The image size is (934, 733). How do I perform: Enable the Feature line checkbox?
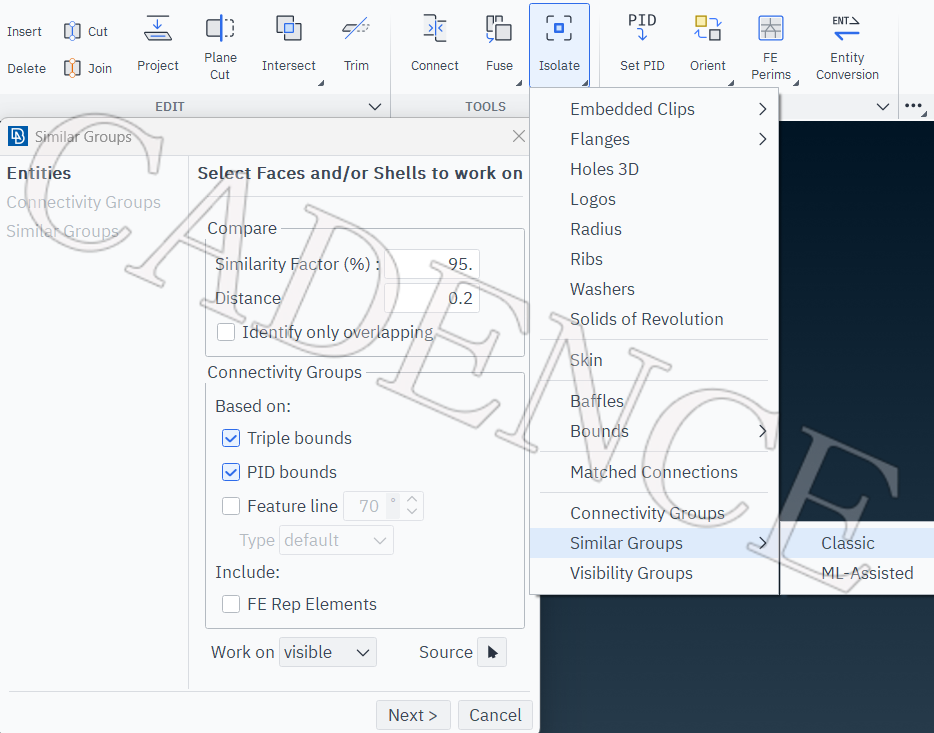231,506
